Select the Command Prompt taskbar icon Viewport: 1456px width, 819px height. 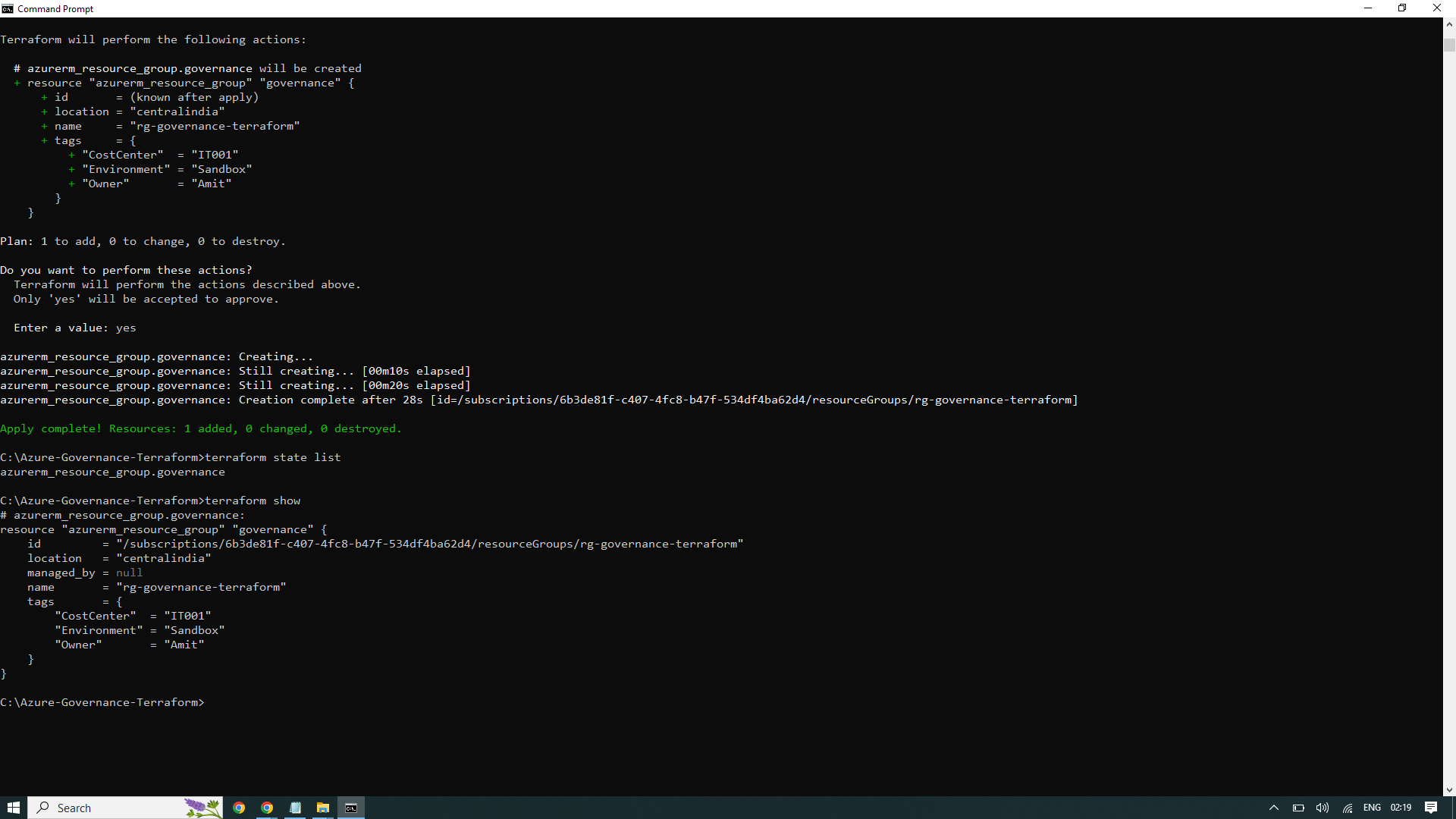351,808
